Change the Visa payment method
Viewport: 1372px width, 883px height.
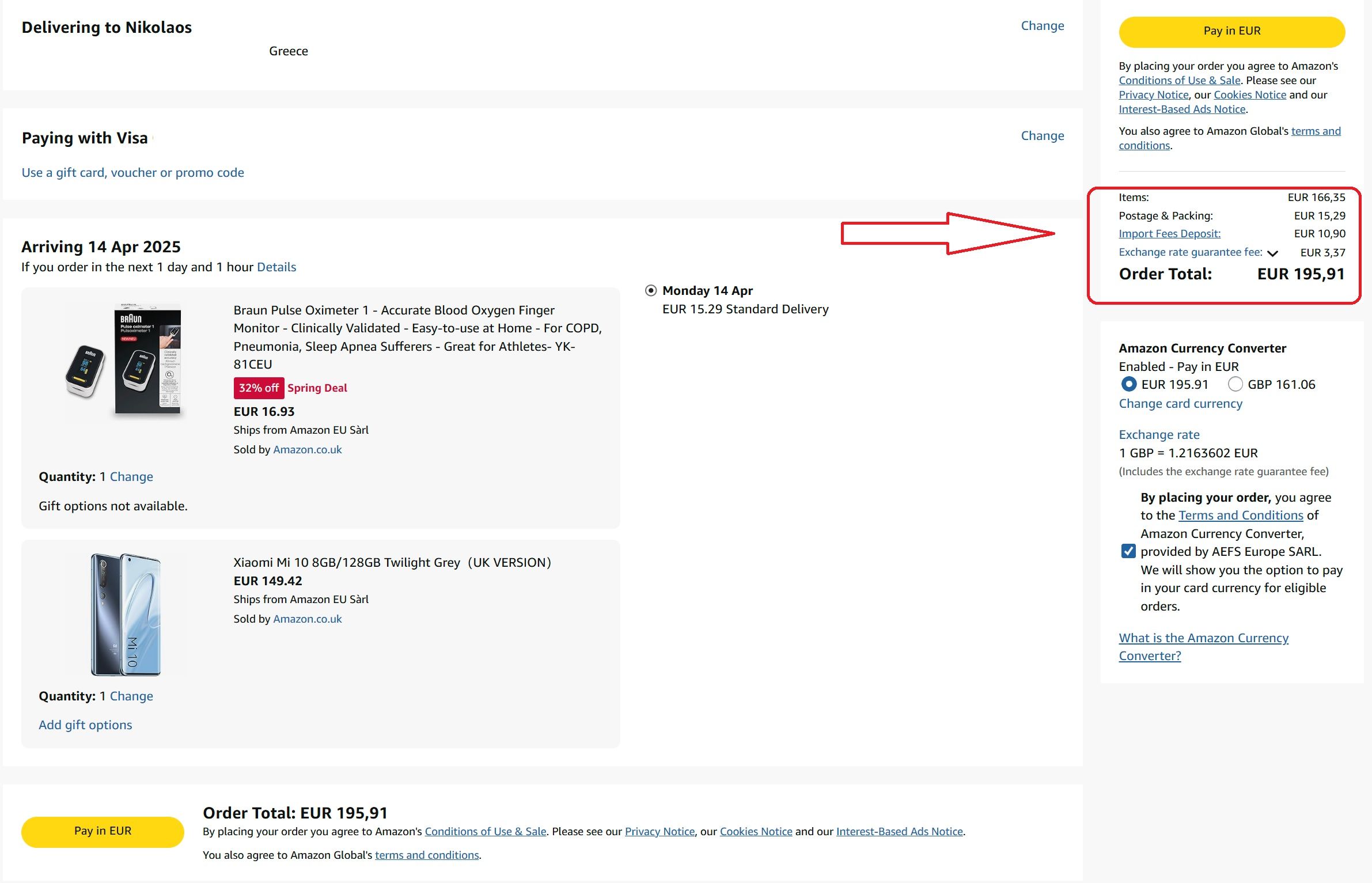[x=1043, y=136]
